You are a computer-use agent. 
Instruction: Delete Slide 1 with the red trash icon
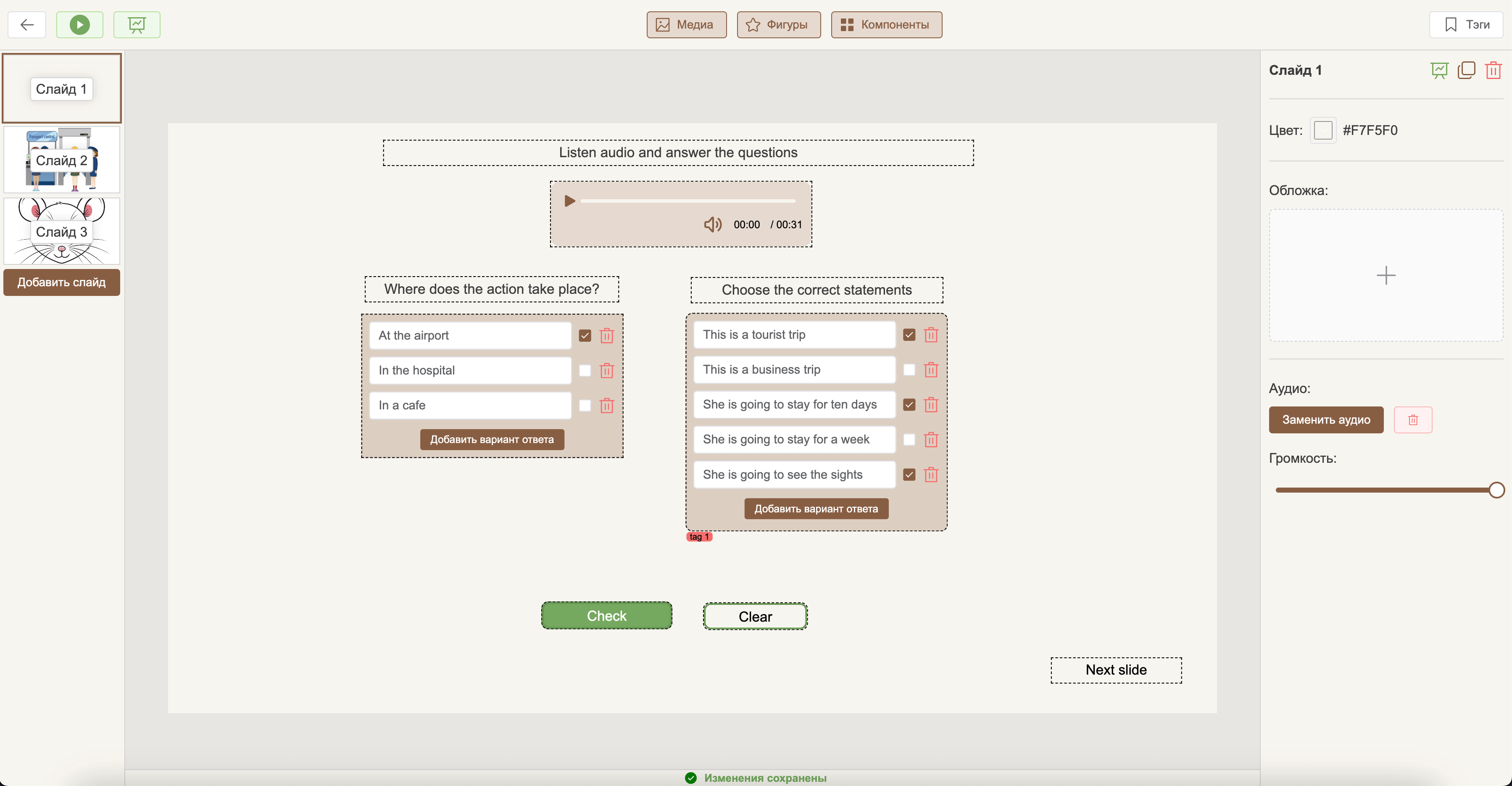(1493, 71)
